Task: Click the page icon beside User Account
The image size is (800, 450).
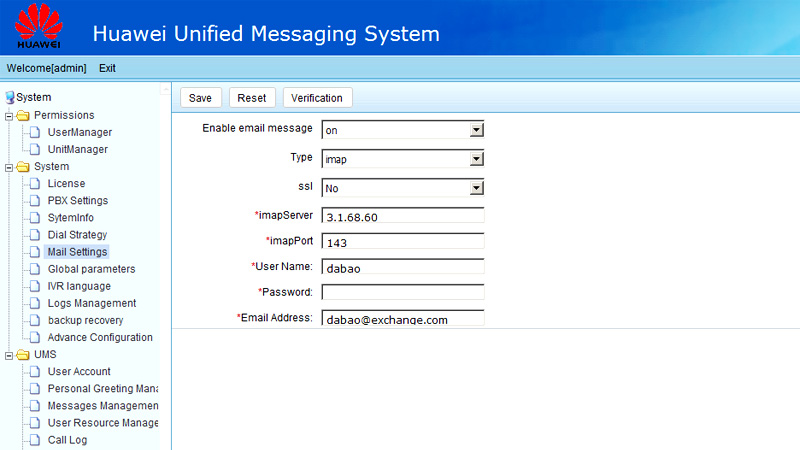Action: [x=35, y=371]
